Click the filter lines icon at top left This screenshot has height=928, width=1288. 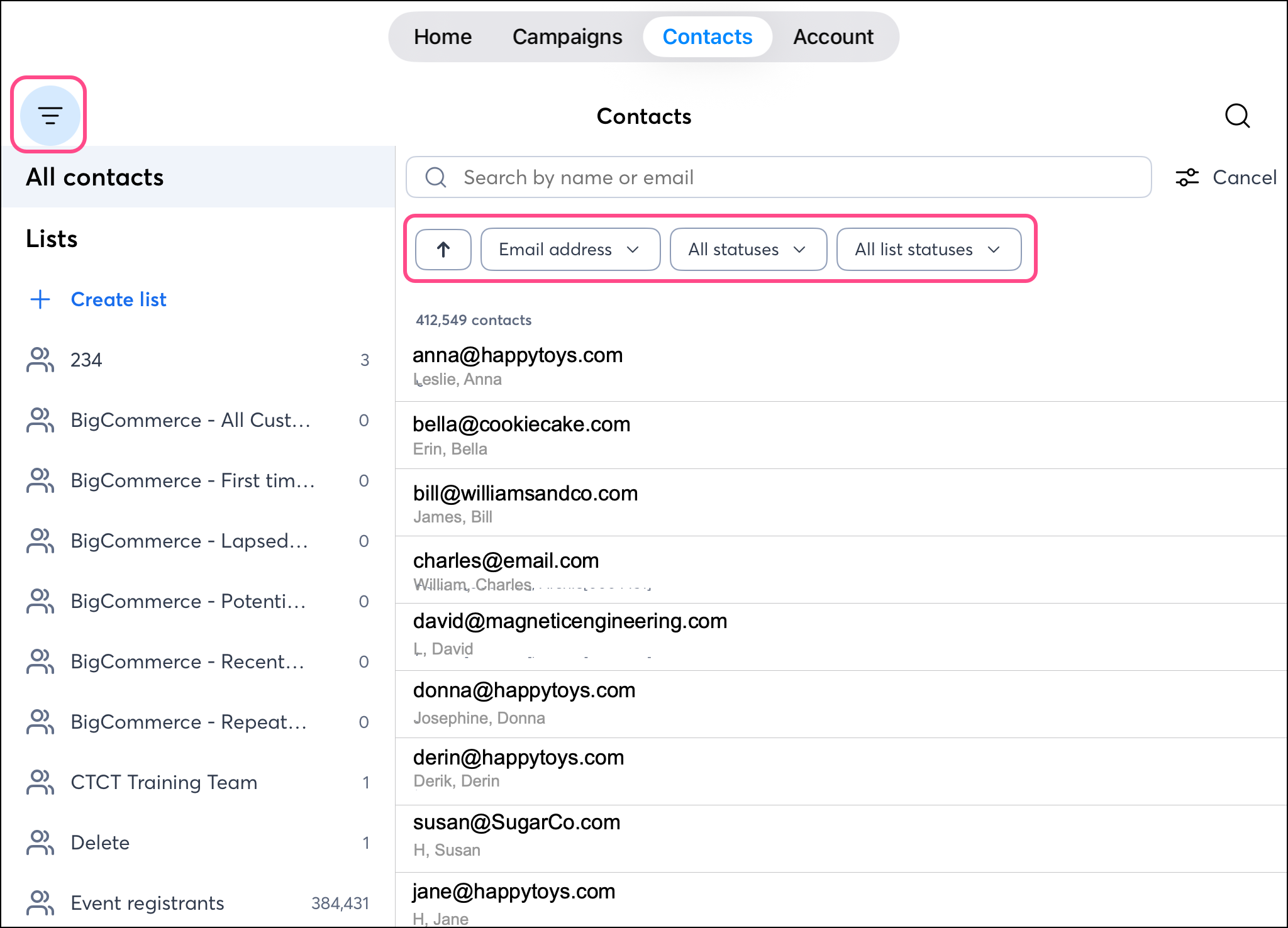[x=50, y=116]
